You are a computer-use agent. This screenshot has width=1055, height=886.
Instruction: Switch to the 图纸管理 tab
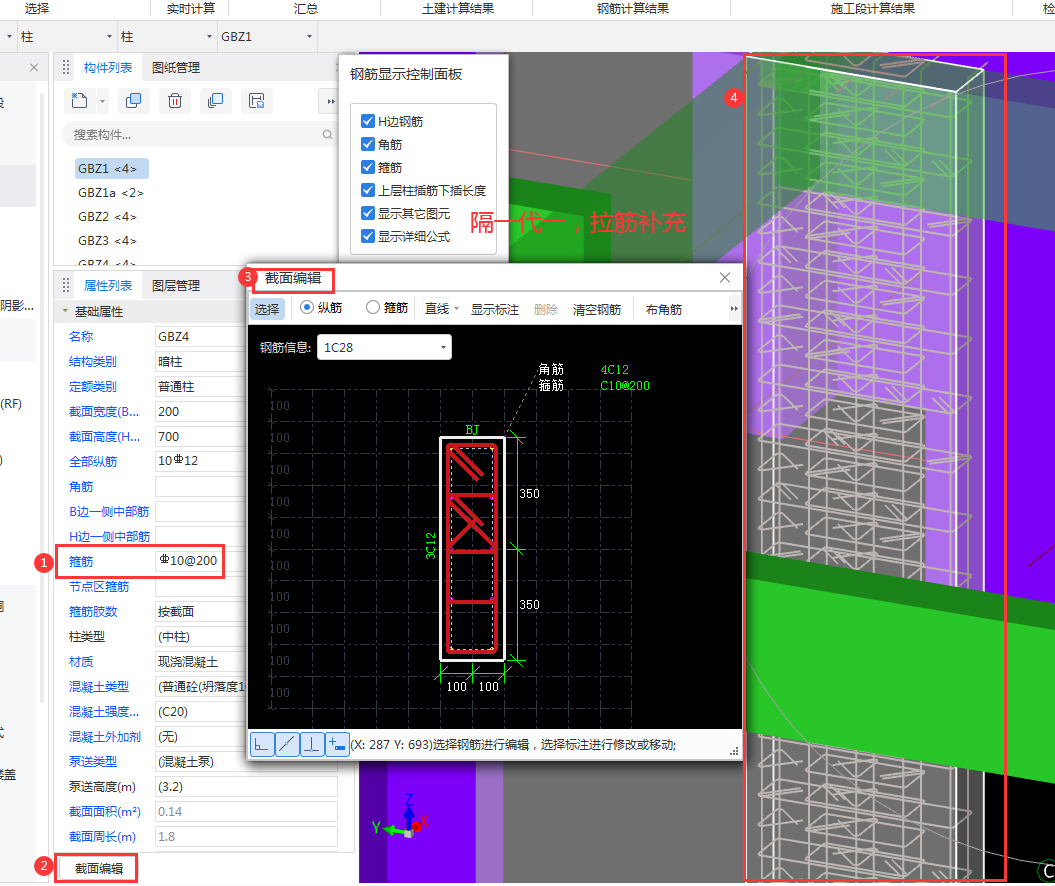tap(176, 67)
